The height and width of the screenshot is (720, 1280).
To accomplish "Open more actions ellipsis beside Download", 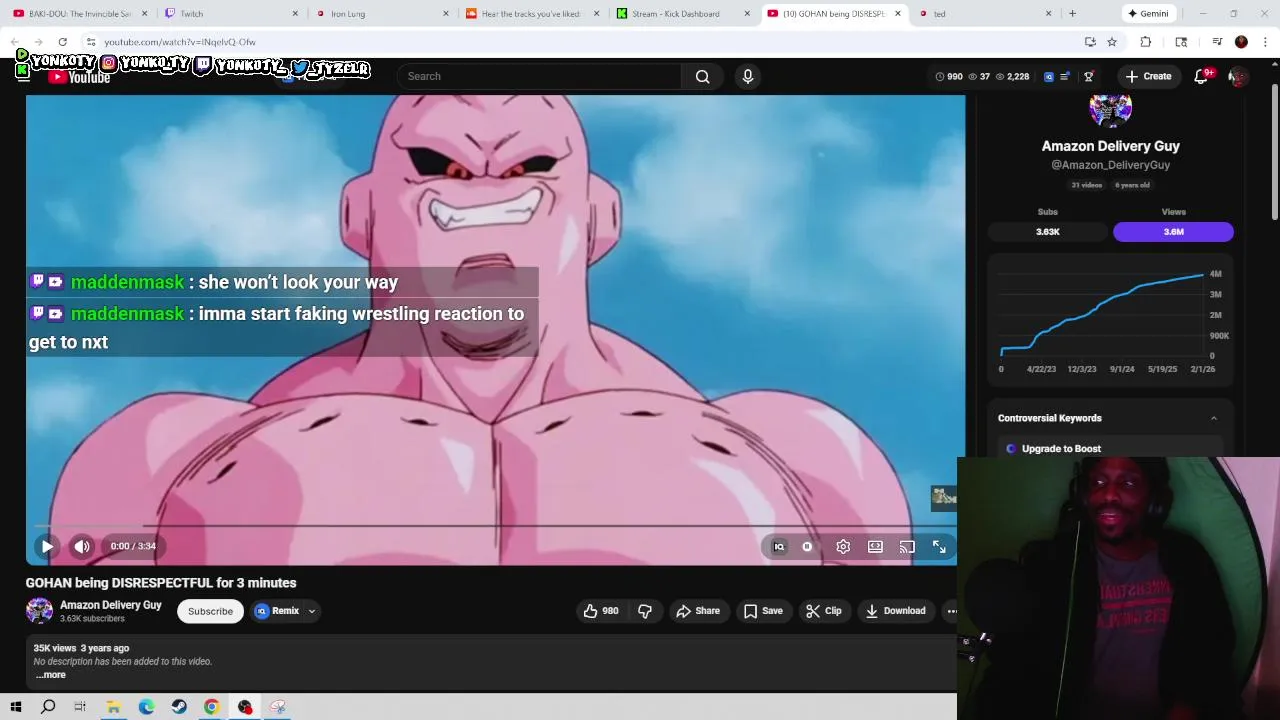I will point(951,611).
